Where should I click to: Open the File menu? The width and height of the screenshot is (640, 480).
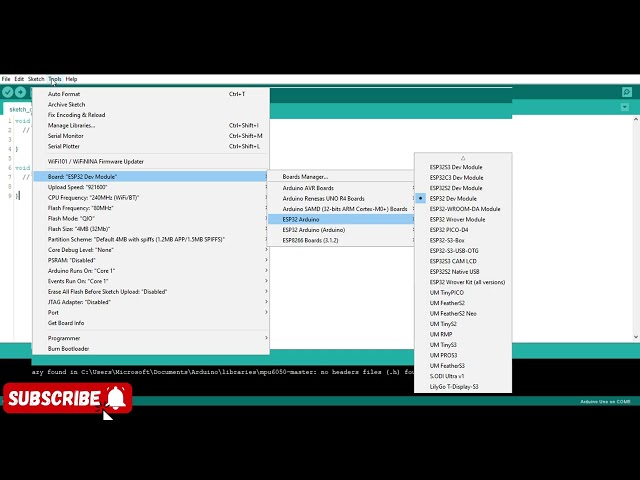[6, 79]
